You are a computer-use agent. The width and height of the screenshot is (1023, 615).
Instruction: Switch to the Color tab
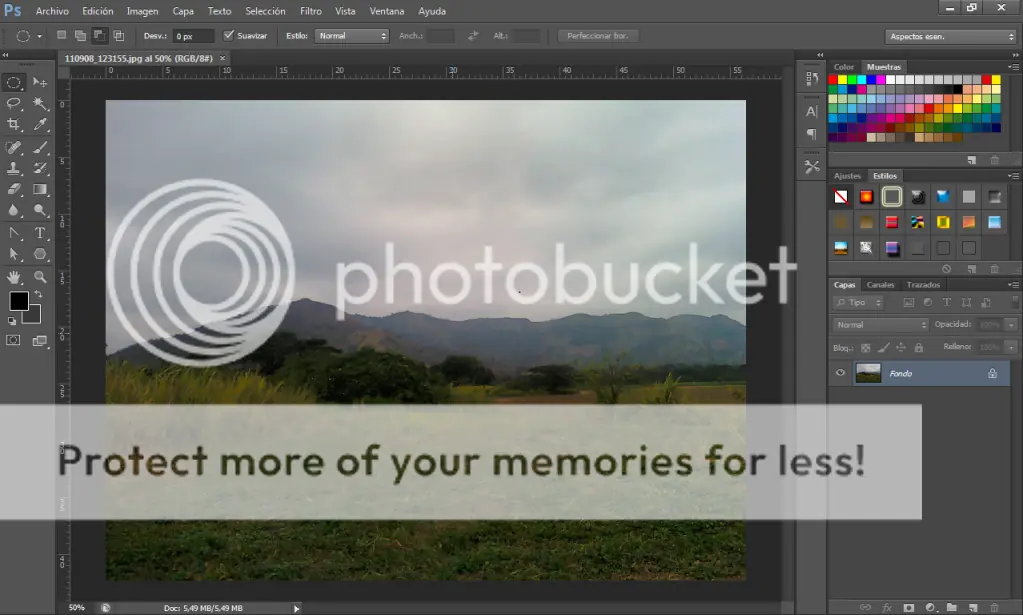[843, 67]
